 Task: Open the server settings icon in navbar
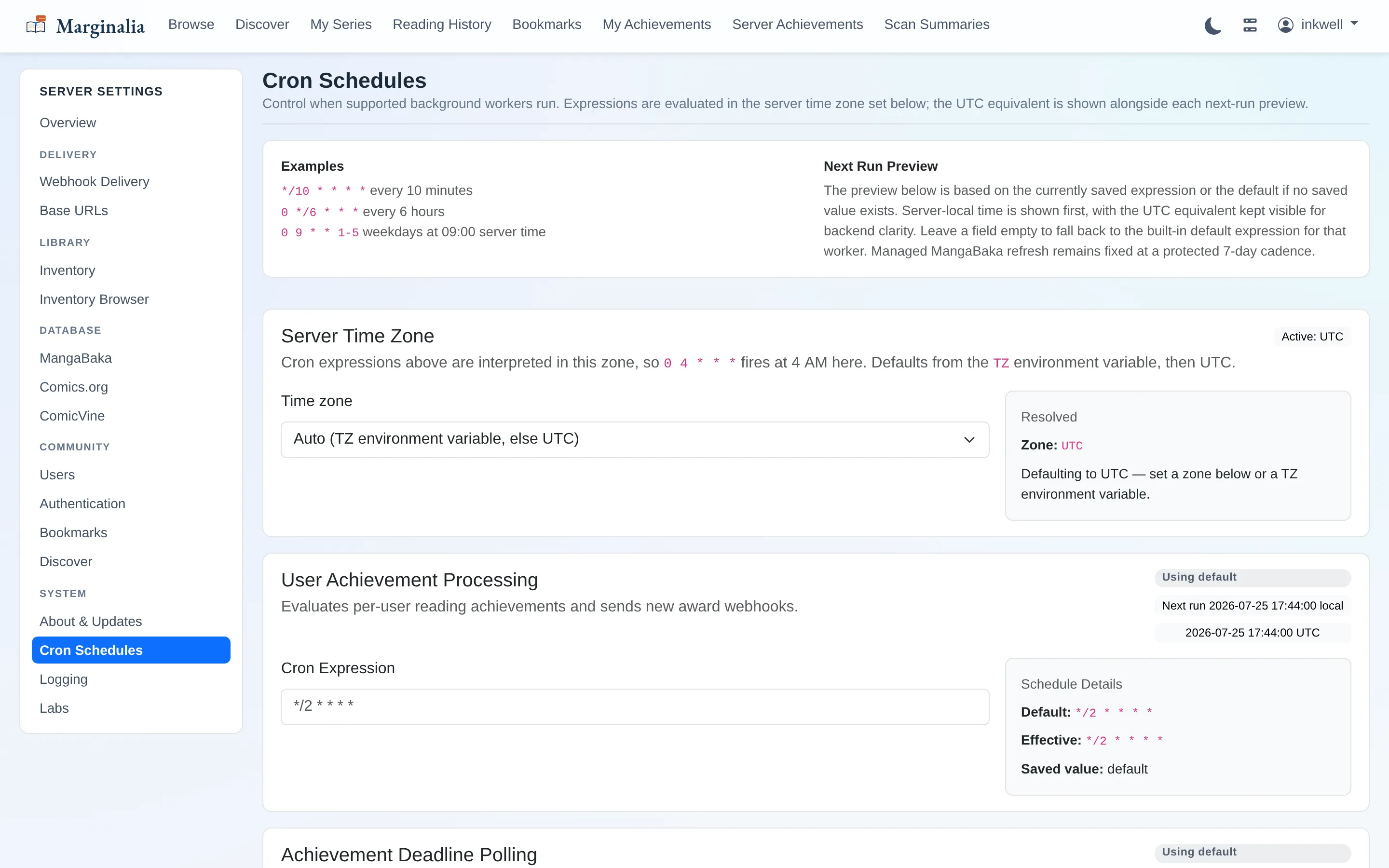tap(1250, 25)
